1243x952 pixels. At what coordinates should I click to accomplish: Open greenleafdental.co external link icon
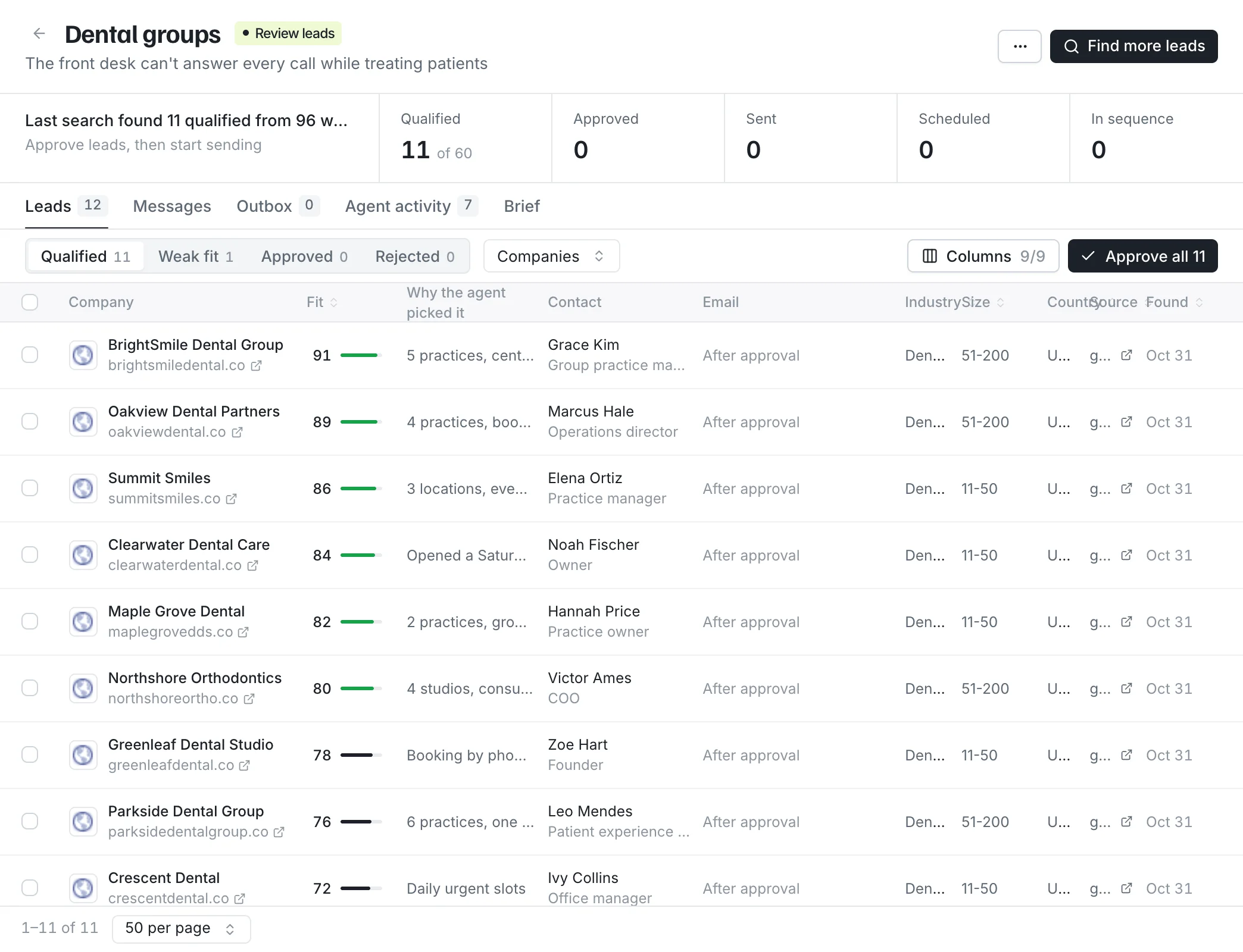pyautogui.click(x=244, y=765)
